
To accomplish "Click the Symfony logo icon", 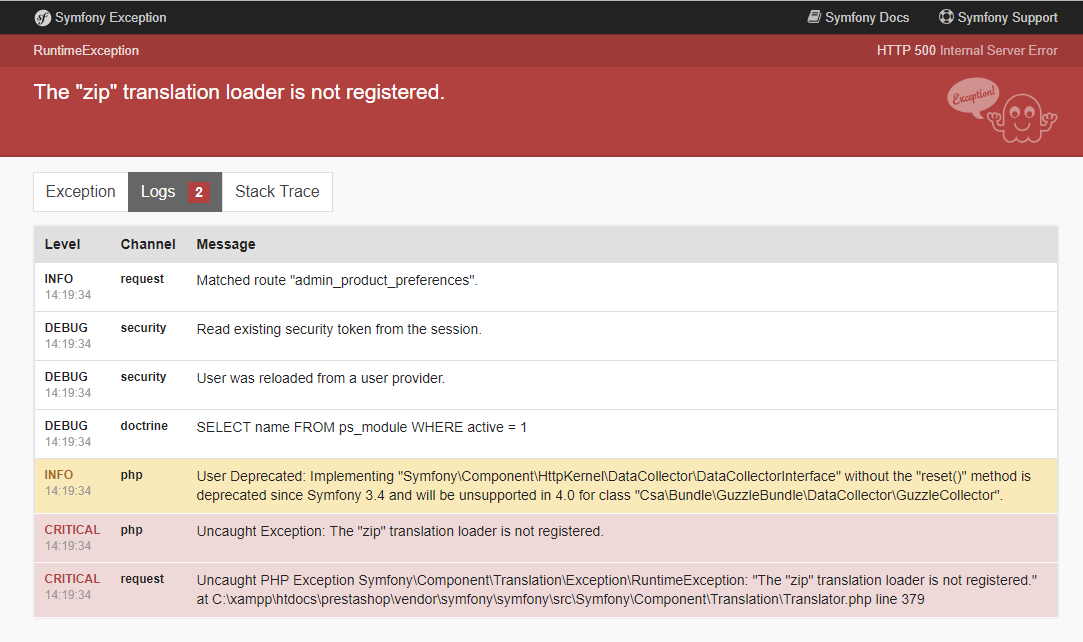I will tap(42, 17).
